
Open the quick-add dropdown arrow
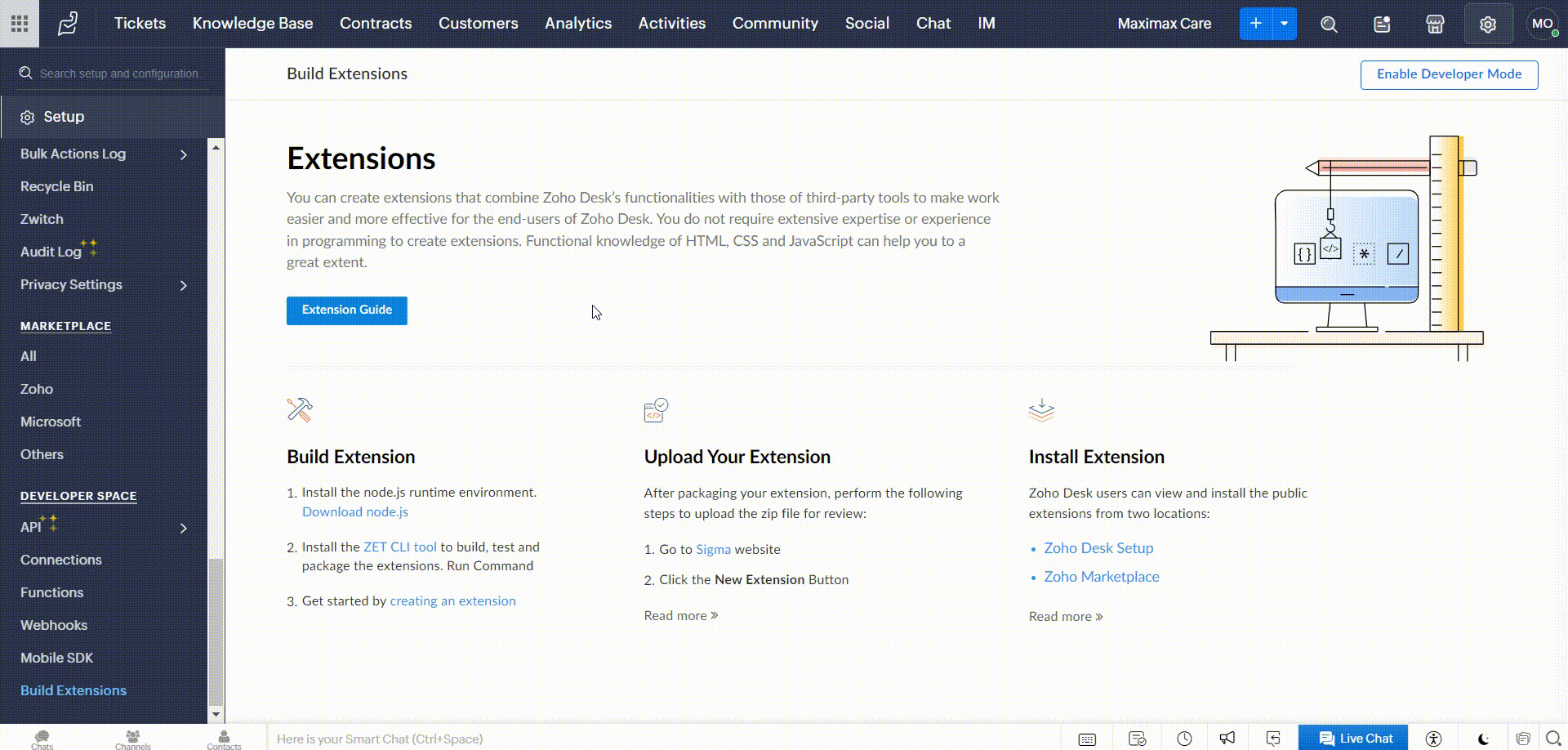pyautogui.click(x=1285, y=24)
